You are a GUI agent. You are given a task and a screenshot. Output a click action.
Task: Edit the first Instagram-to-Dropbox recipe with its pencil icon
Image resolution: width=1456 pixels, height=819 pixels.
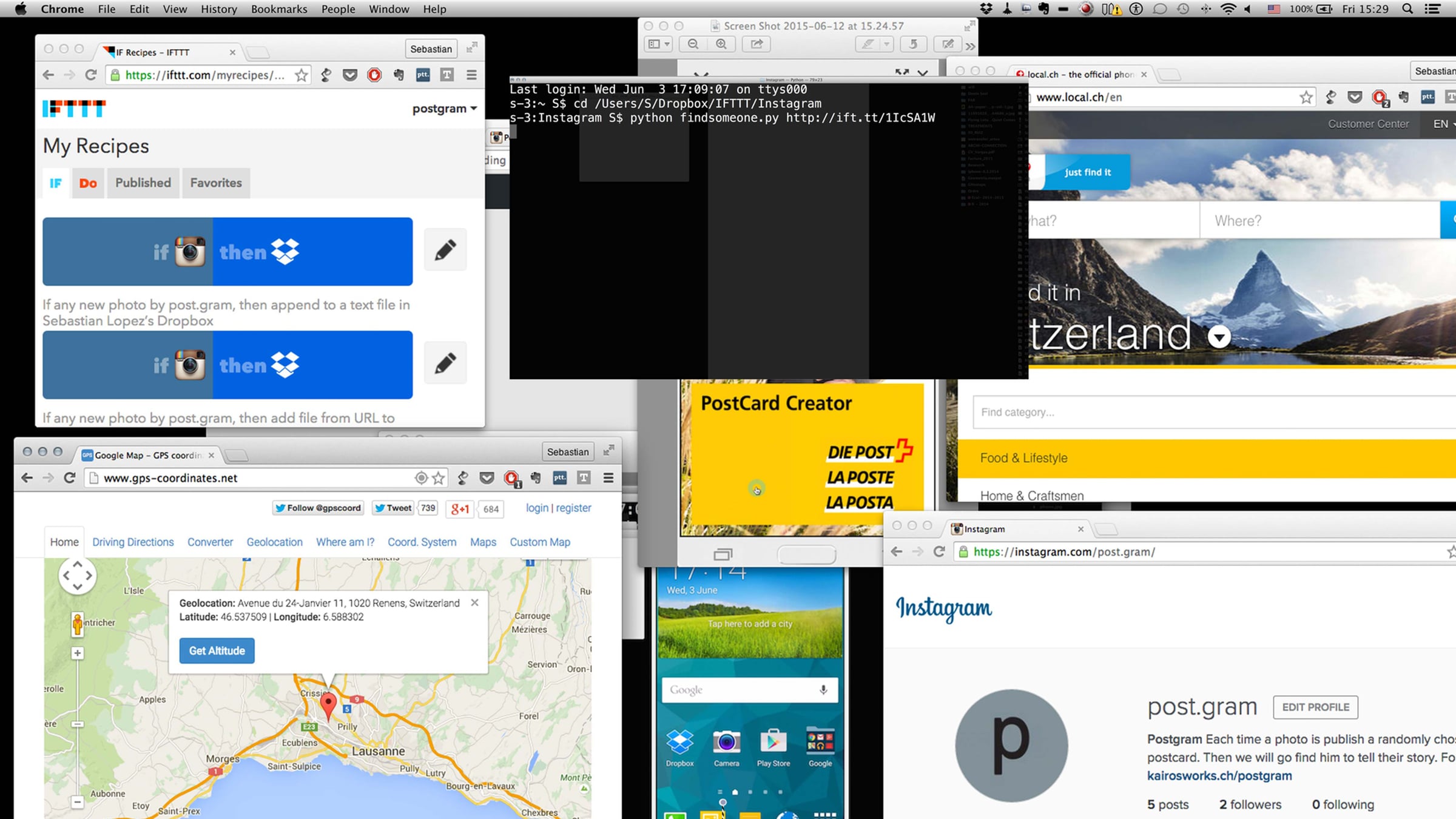tap(445, 250)
